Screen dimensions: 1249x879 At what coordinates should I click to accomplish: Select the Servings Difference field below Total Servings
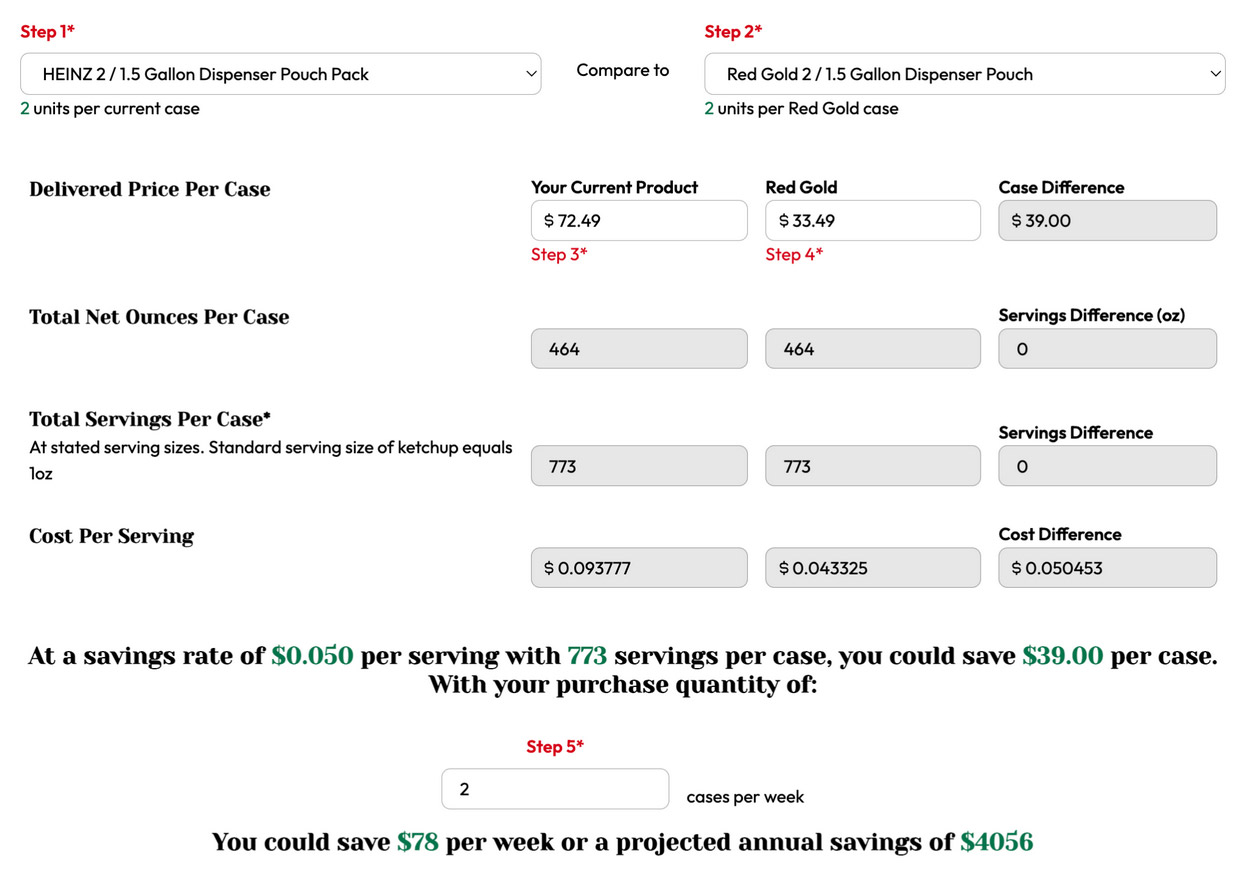pyautogui.click(x=1107, y=466)
